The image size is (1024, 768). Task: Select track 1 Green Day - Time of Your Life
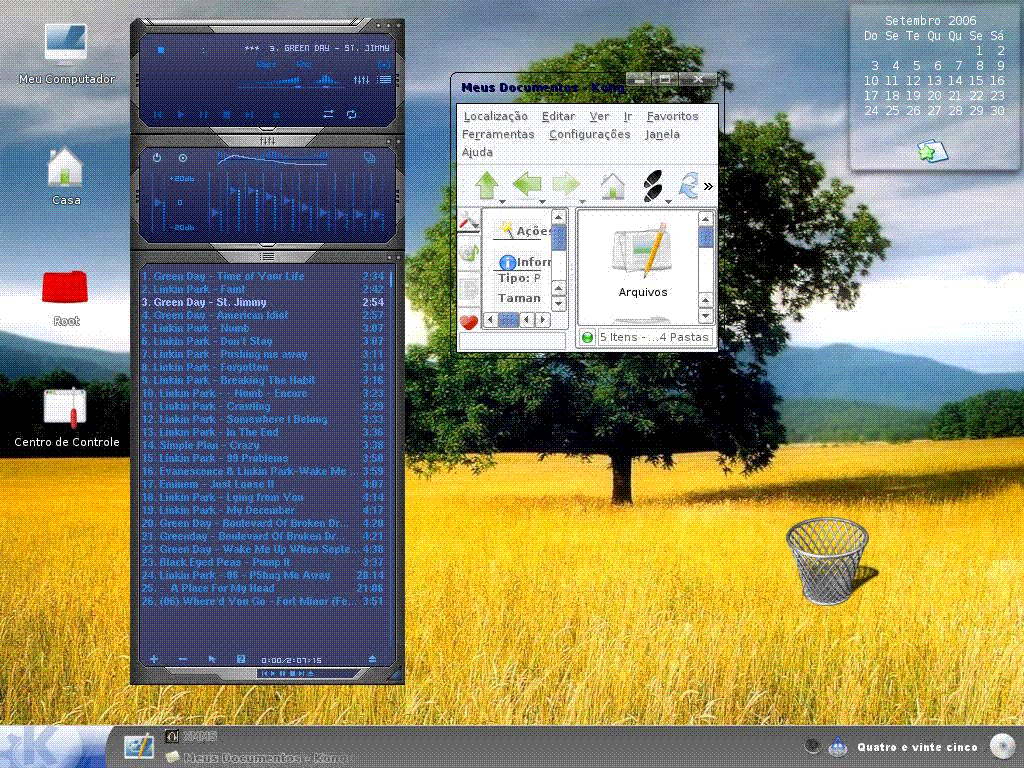click(263, 276)
